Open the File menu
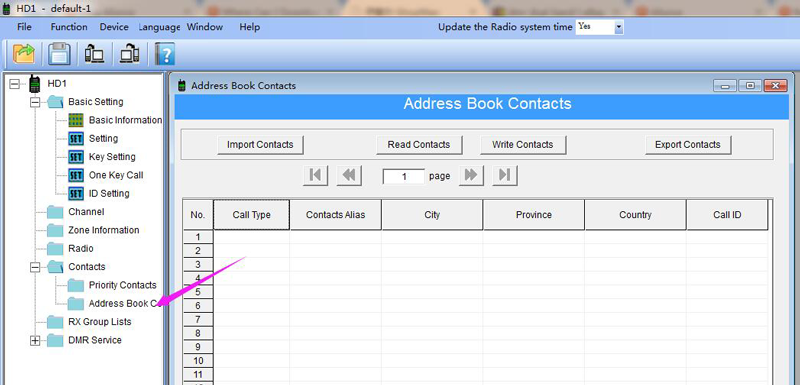Screen dimensions: 800x385 click(x=24, y=27)
